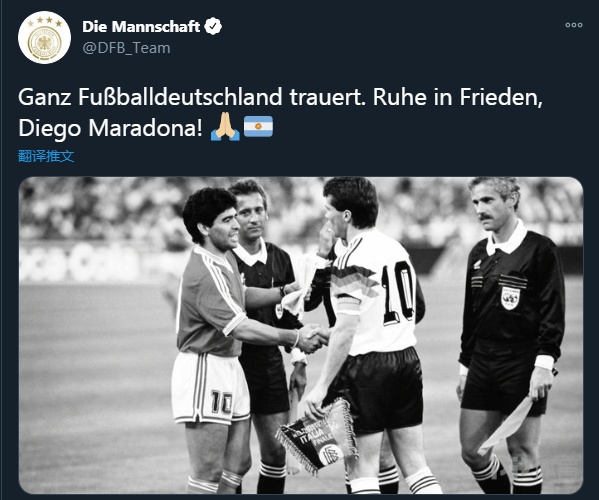This screenshot has width=599, height=500.
Task: Click number 10 on the white jersey back
Action: [397, 293]
